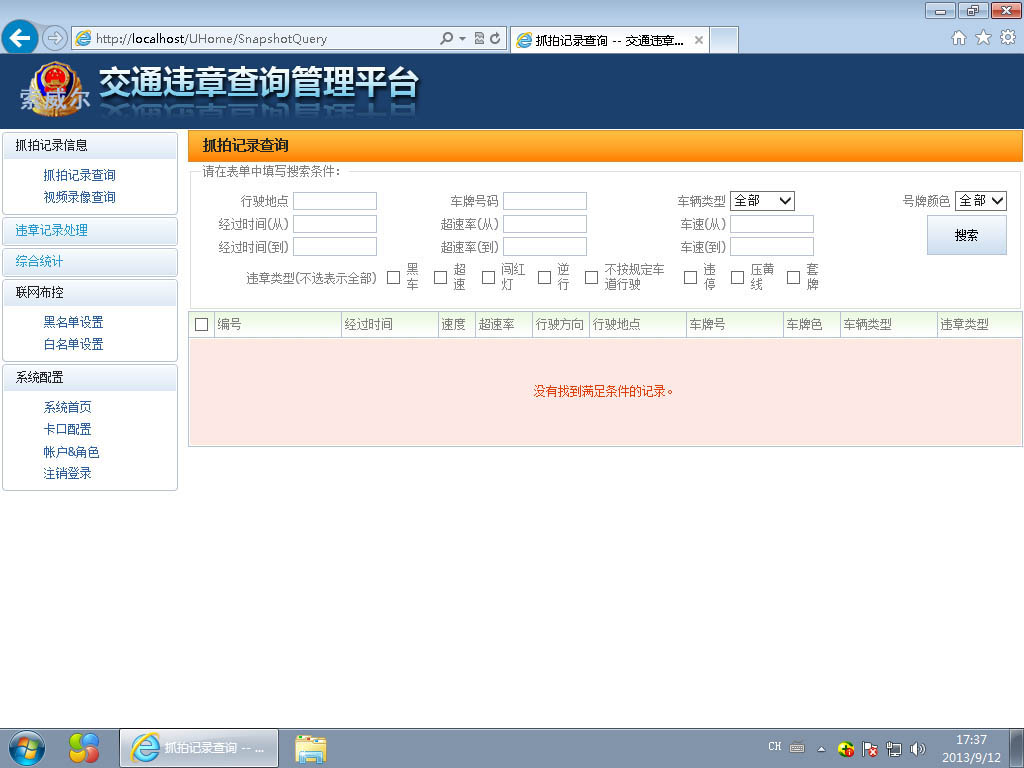
Task: Refresh the page with reload icon
Action: pyautogui.click(x=495, y=39)
